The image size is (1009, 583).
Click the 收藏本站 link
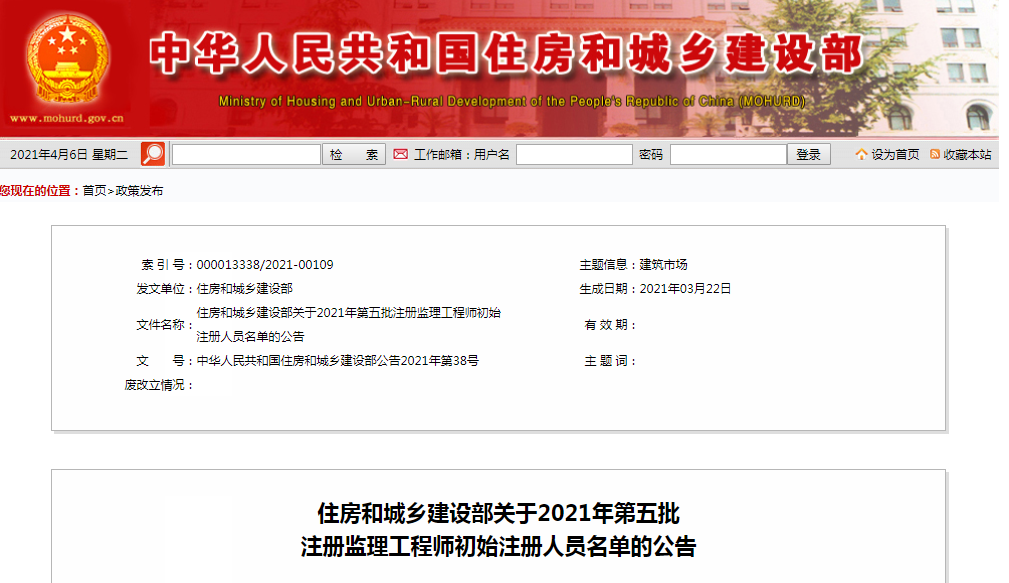tap(967, 154)
